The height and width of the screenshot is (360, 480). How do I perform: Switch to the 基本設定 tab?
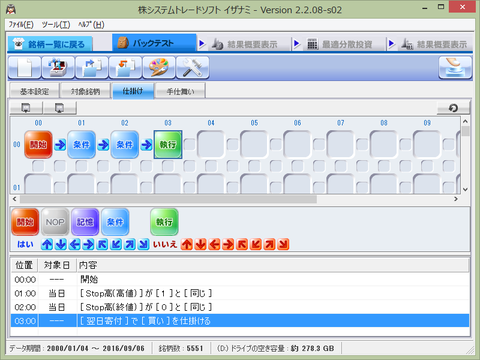(34, 91)
